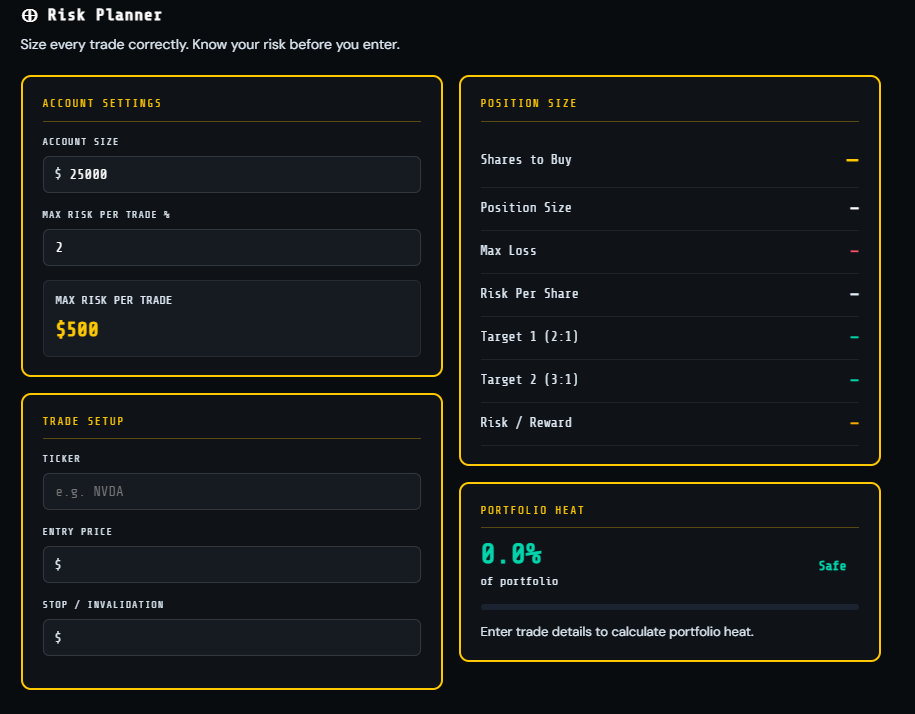Select the Target 2 (3:1) row

click(x=669, y=381)
